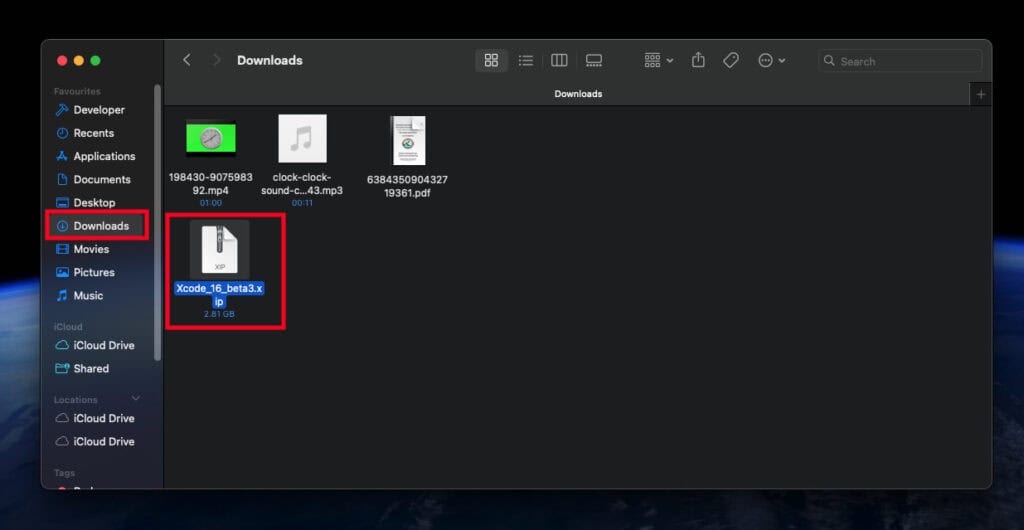Viewport: 1024px width, 530px height.
Task: Select the mp3 music note icon
Action: point(302,138)
